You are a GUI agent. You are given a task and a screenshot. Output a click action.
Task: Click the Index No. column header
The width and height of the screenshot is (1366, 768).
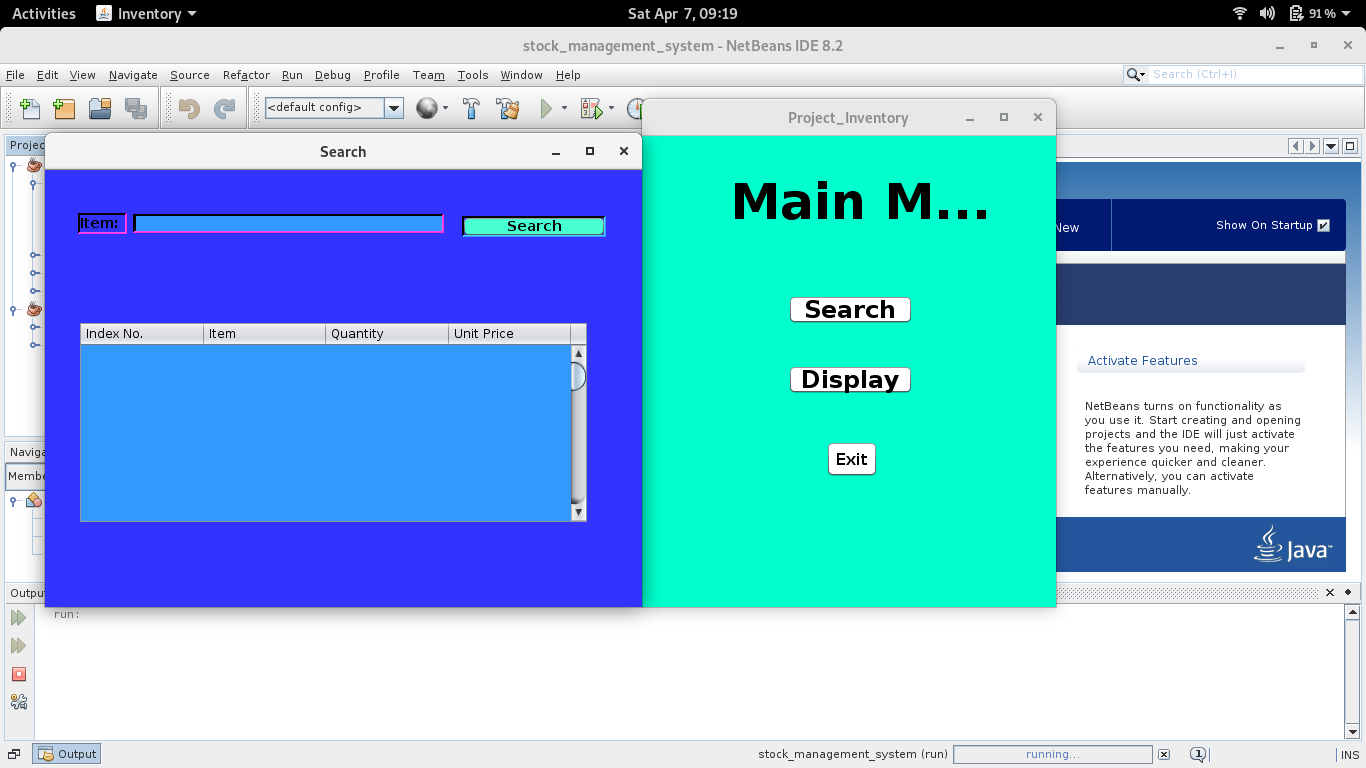pos(142,334)
